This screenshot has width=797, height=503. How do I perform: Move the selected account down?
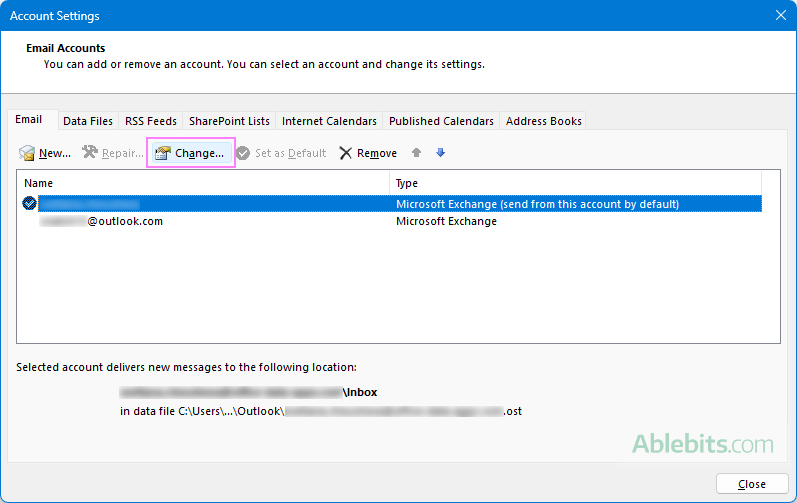(x=441, y=152)
